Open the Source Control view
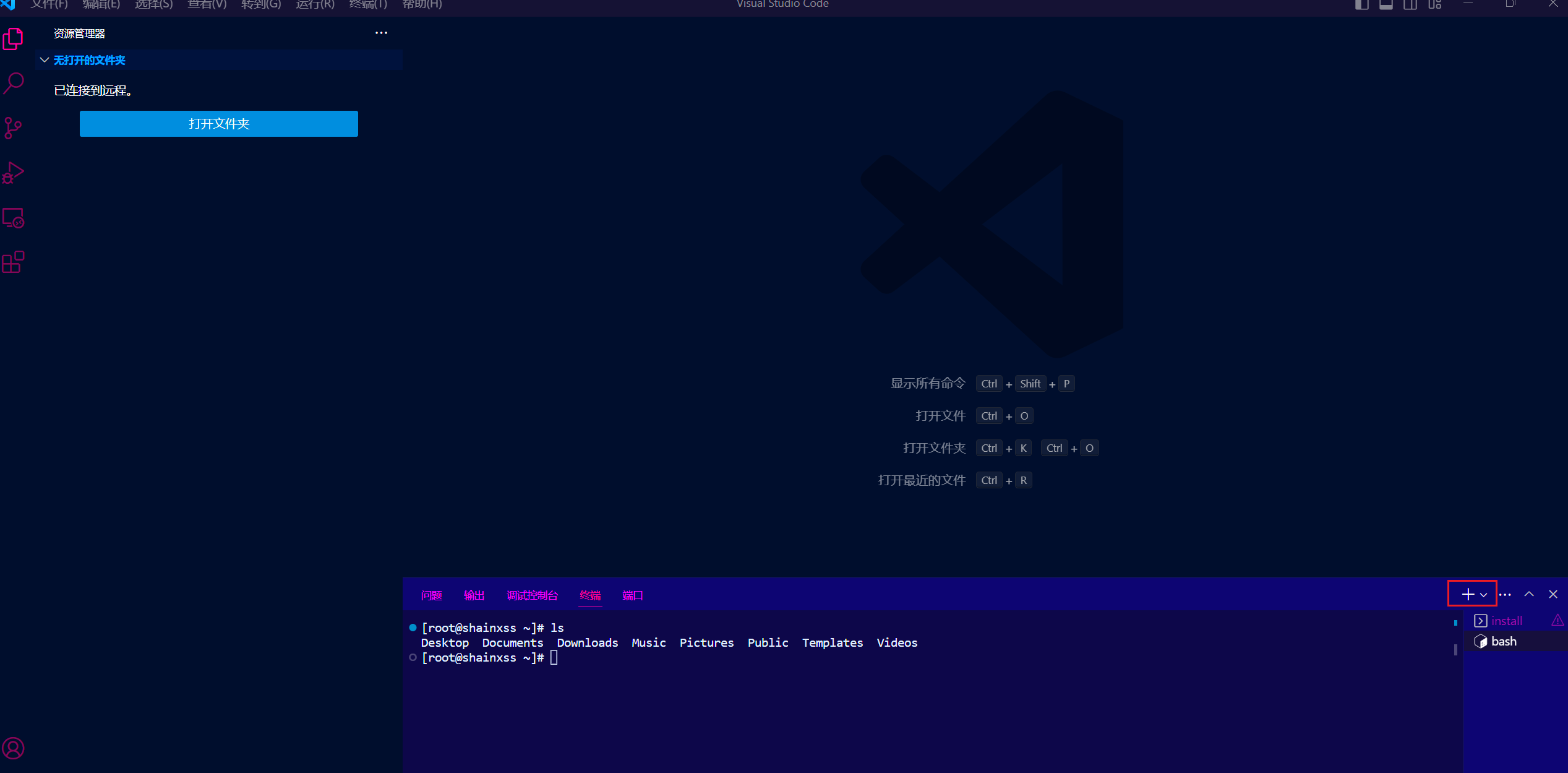The width and height of the screenshot is (1568, 773). pos(13,128)
